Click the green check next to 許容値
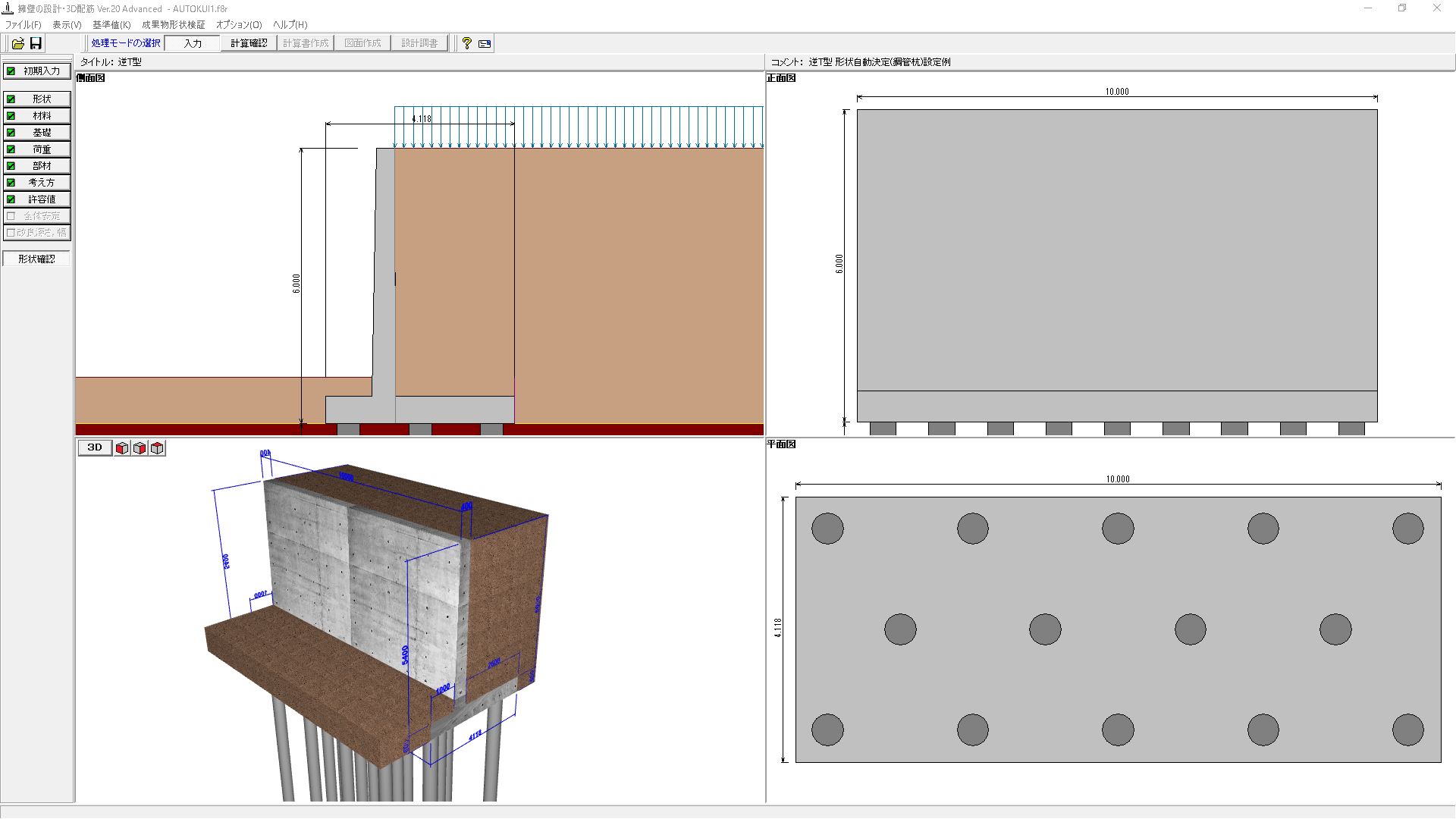1456x819 pixels. (11, 199)
